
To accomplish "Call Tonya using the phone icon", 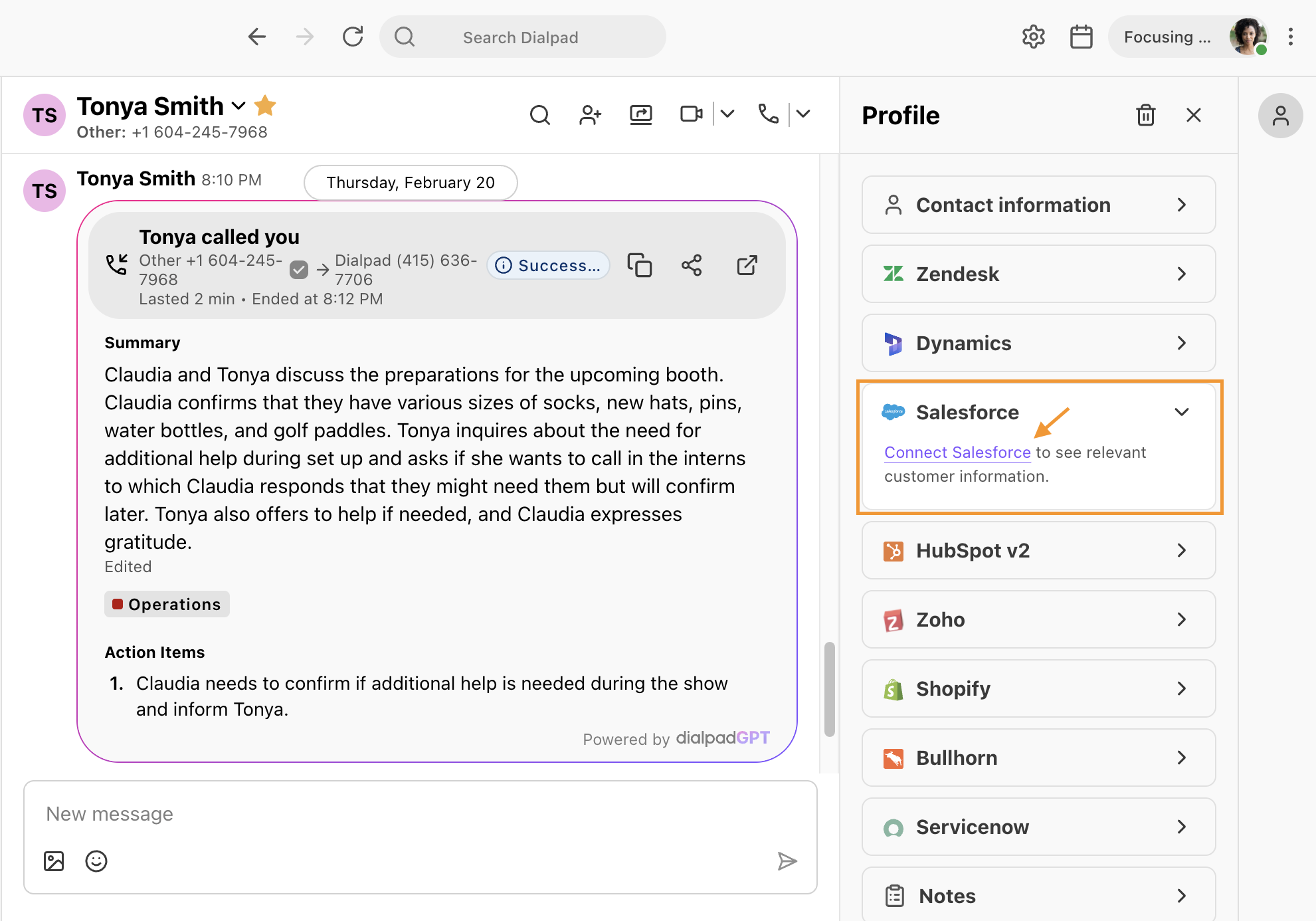I will coord(768,114).
